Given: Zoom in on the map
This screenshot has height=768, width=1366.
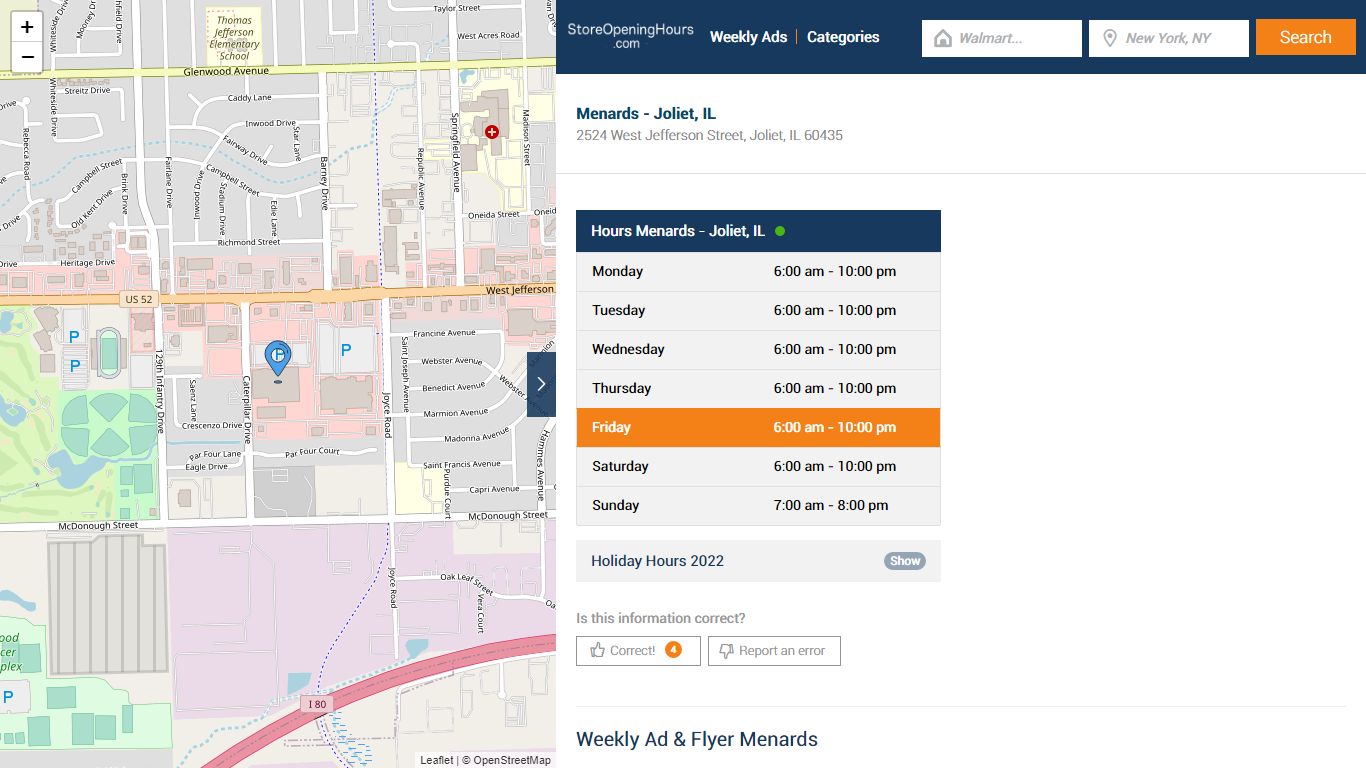Looking at the screenshot, I should [x=27, y=27].
